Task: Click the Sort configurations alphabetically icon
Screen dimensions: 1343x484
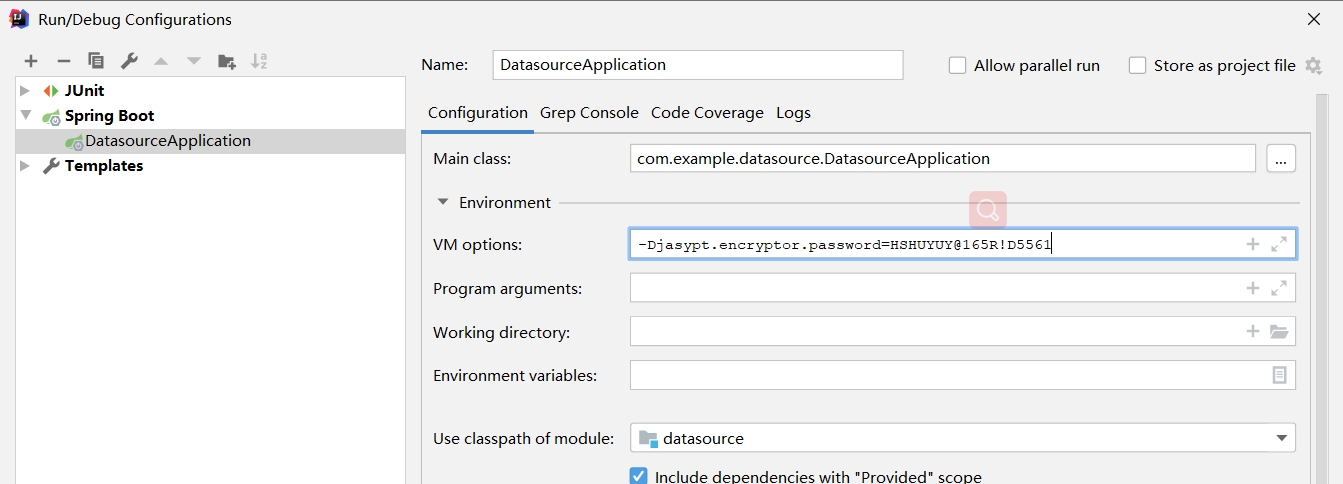Action: click(x=259, y=62)
